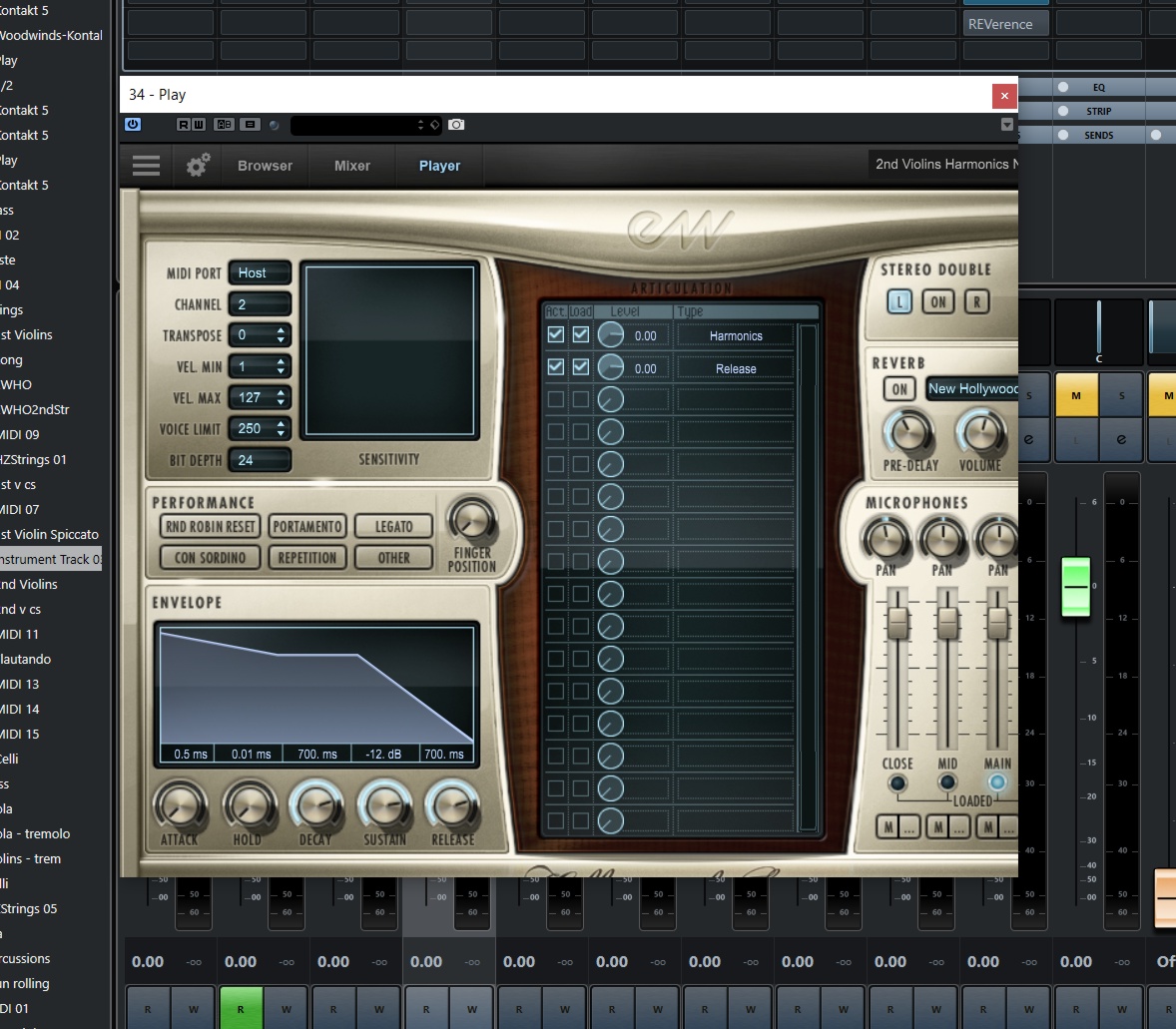The width and height of the screenshot is (1176, 1029).
Task: Click the plugin toolbar list icon next to A/B
Action: click(x=250, y=125)
